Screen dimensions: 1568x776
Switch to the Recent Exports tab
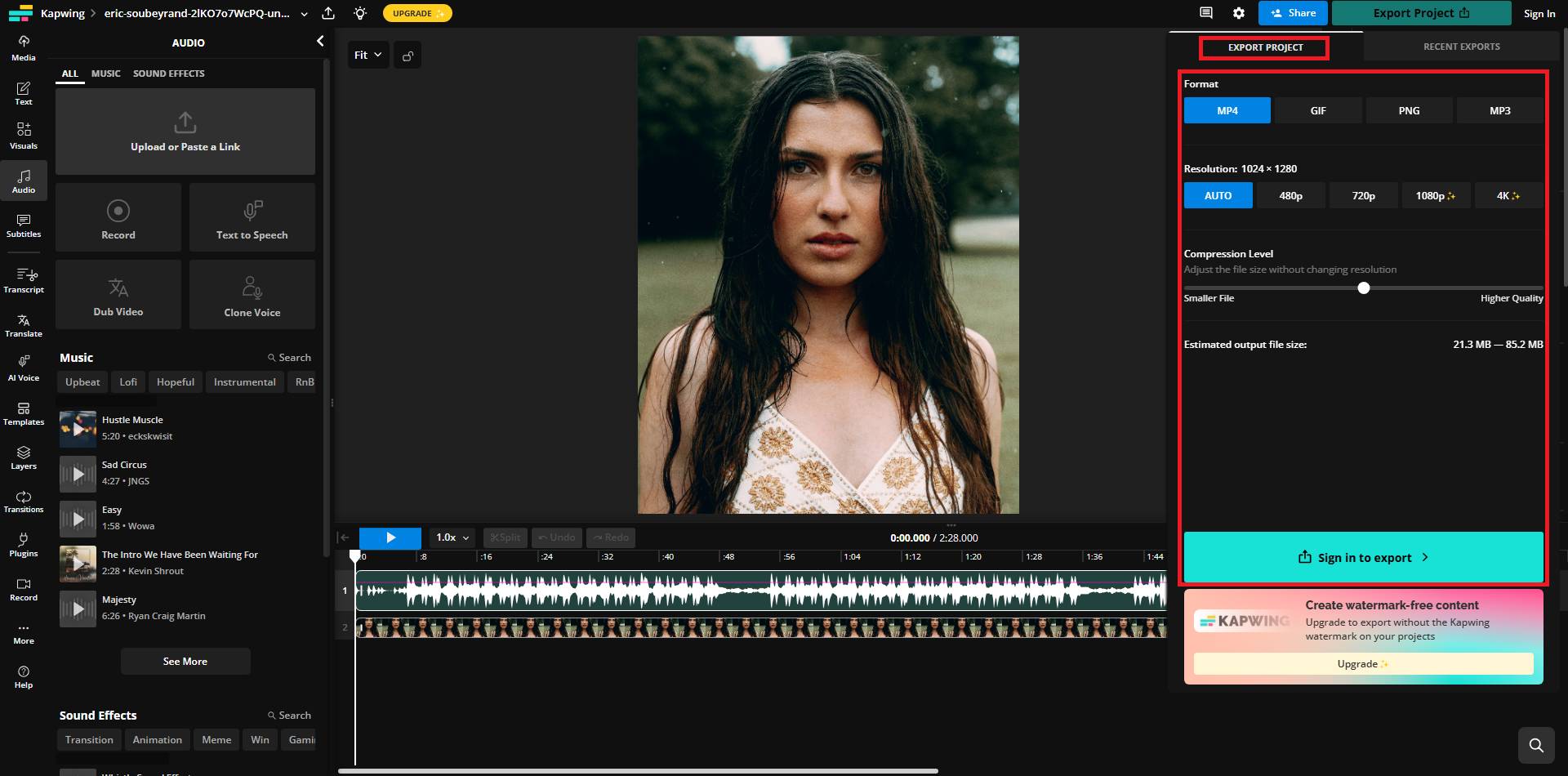pyautogui.click(x=1460, y=47)
